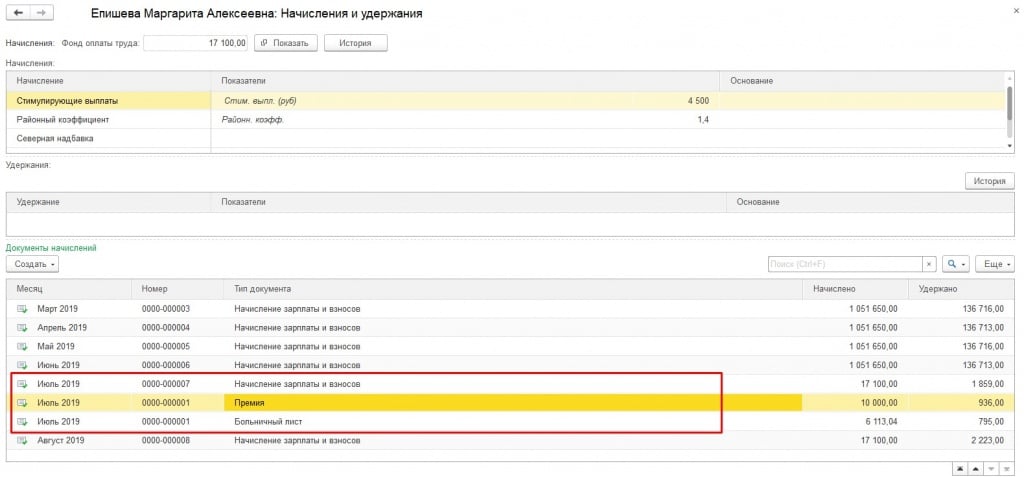Expand the Еще menu

tap(995, 264)
